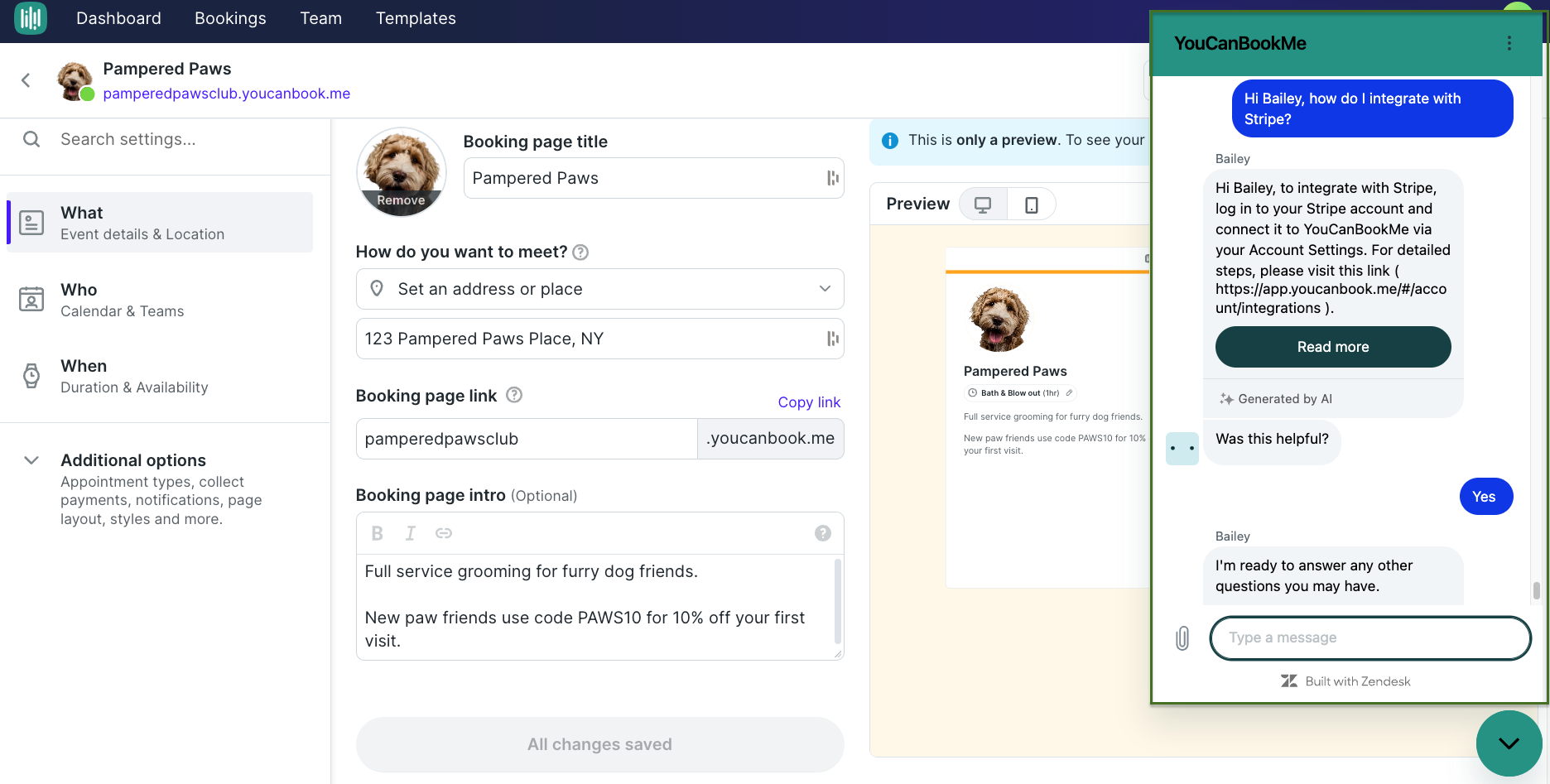The height and width of the screenshot is (784, 1550).
Task: Open the Templates menu item
Action: click(416, 18)
